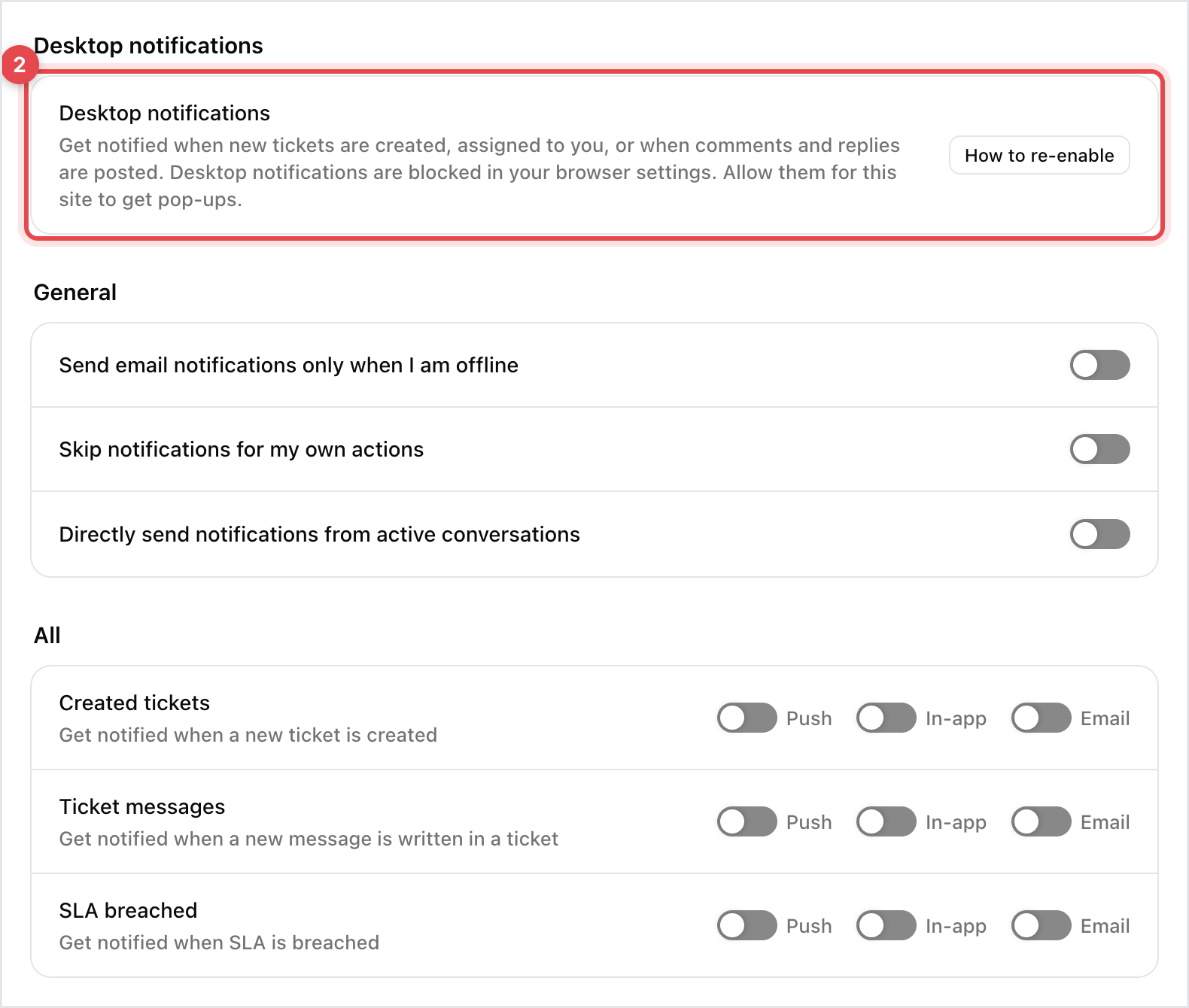Viewport: 1189px width, 1008px height.
Task: Click 'Get notified when a new ticket is created'
Action: (248, 735)
